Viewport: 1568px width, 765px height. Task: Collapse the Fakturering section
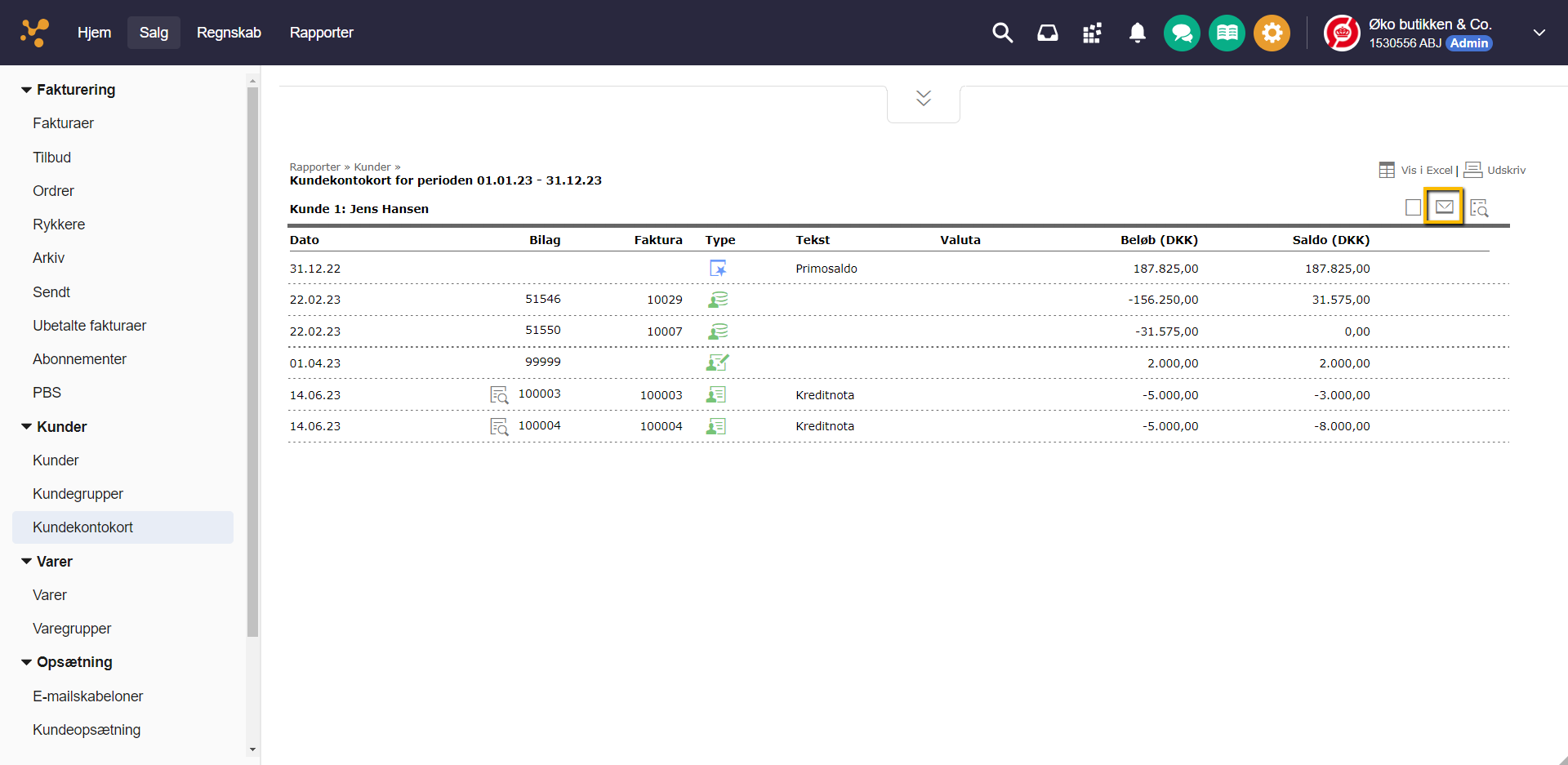[27, 90]
